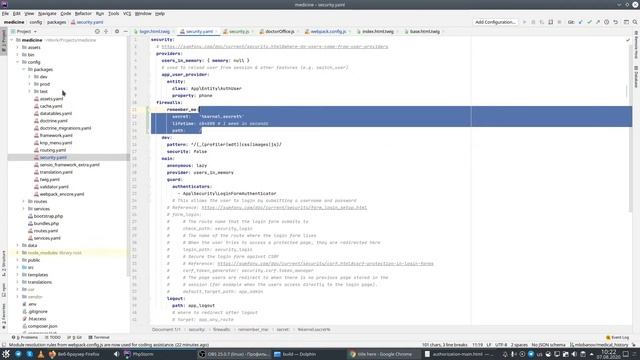This screenshot has height=360, width=640.
Task: Expand the prod folder under packages
Action: 30,84
